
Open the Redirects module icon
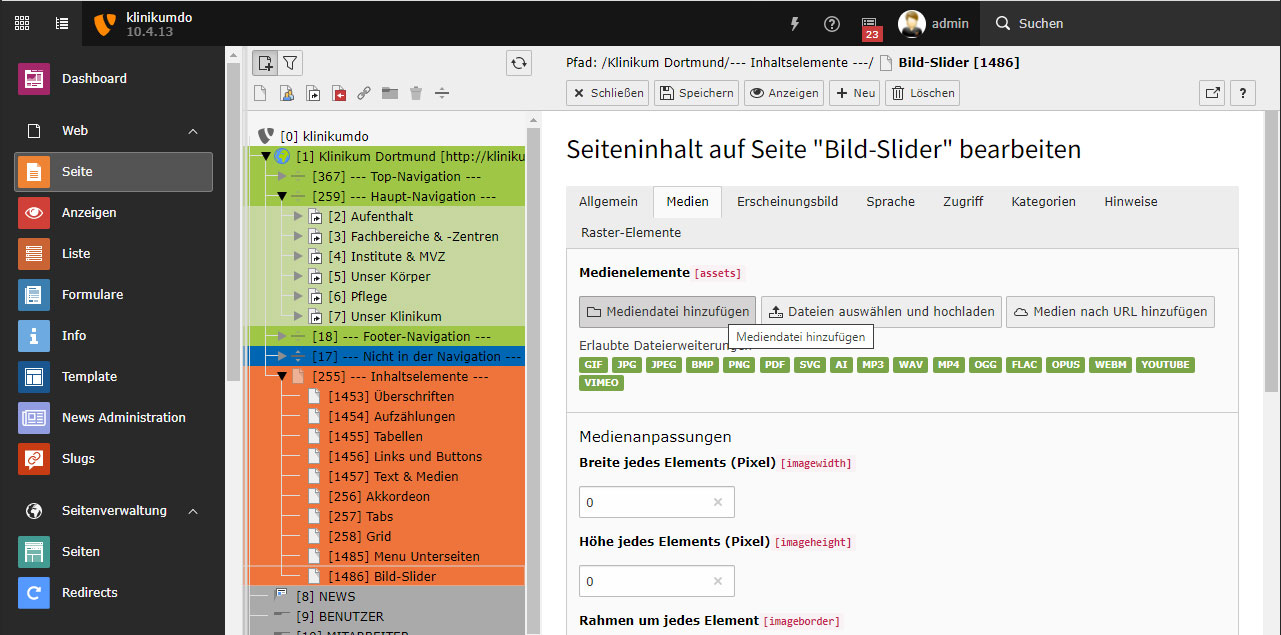click(x=34, y=592)
